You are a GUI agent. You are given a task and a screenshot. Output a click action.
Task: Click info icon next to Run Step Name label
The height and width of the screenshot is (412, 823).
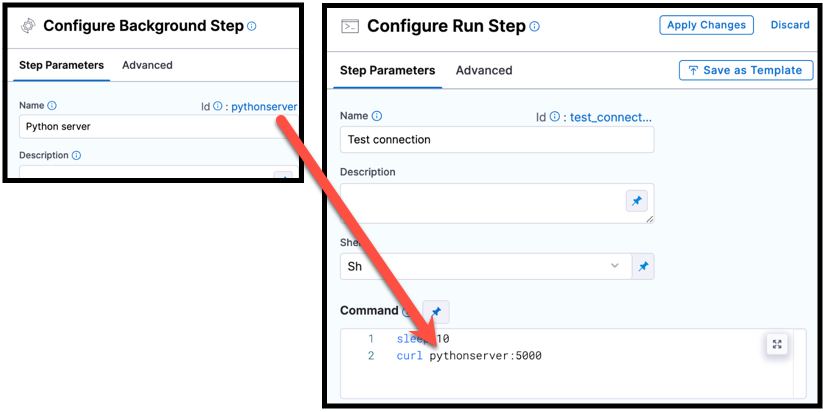click(x=377, y=116)
